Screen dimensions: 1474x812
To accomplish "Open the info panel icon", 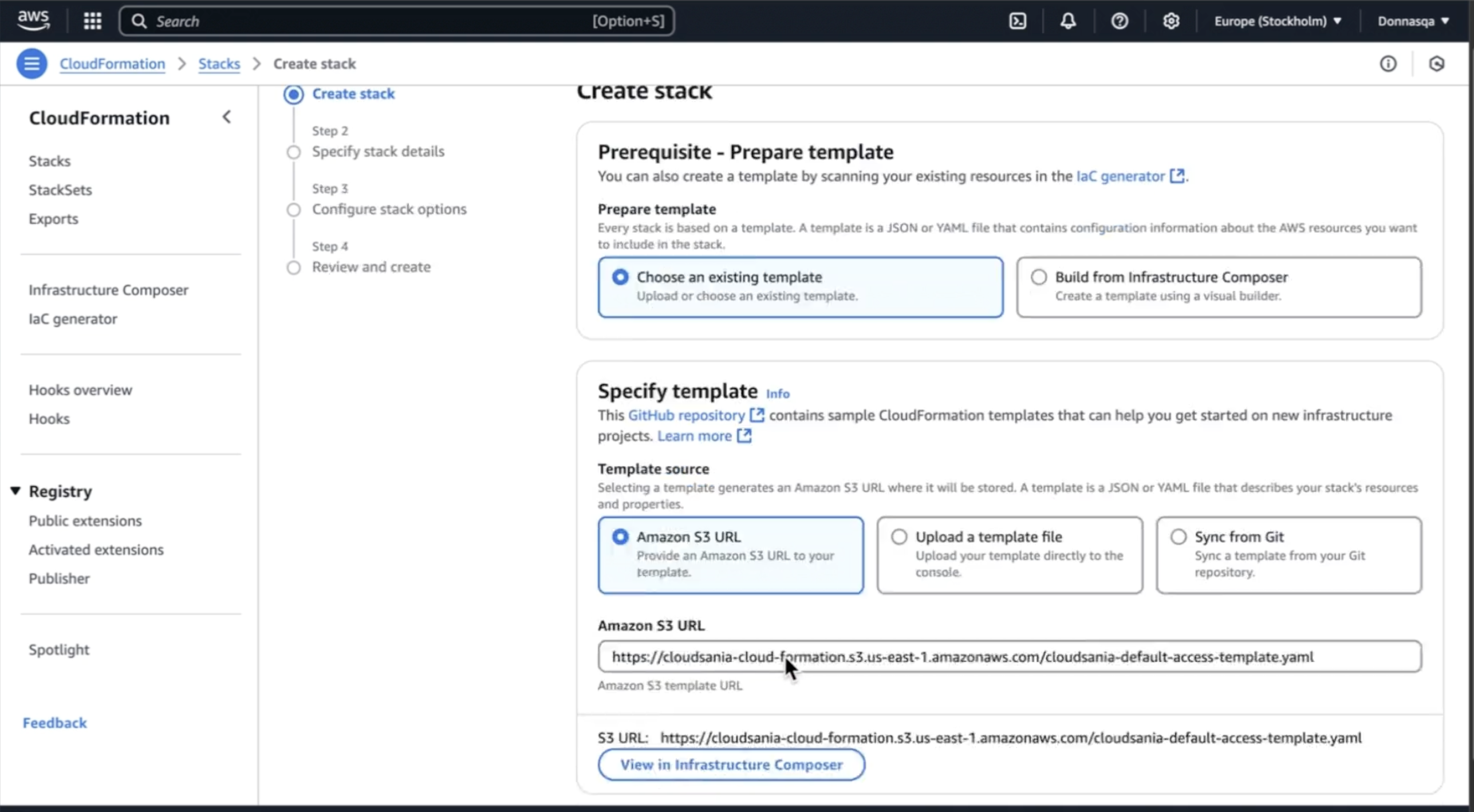I will (1388, 64).
